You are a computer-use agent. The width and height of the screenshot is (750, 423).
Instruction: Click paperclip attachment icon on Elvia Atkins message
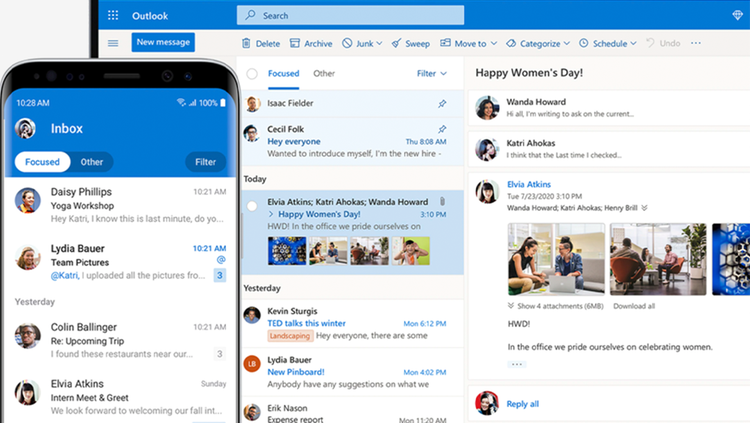[442, 201]
